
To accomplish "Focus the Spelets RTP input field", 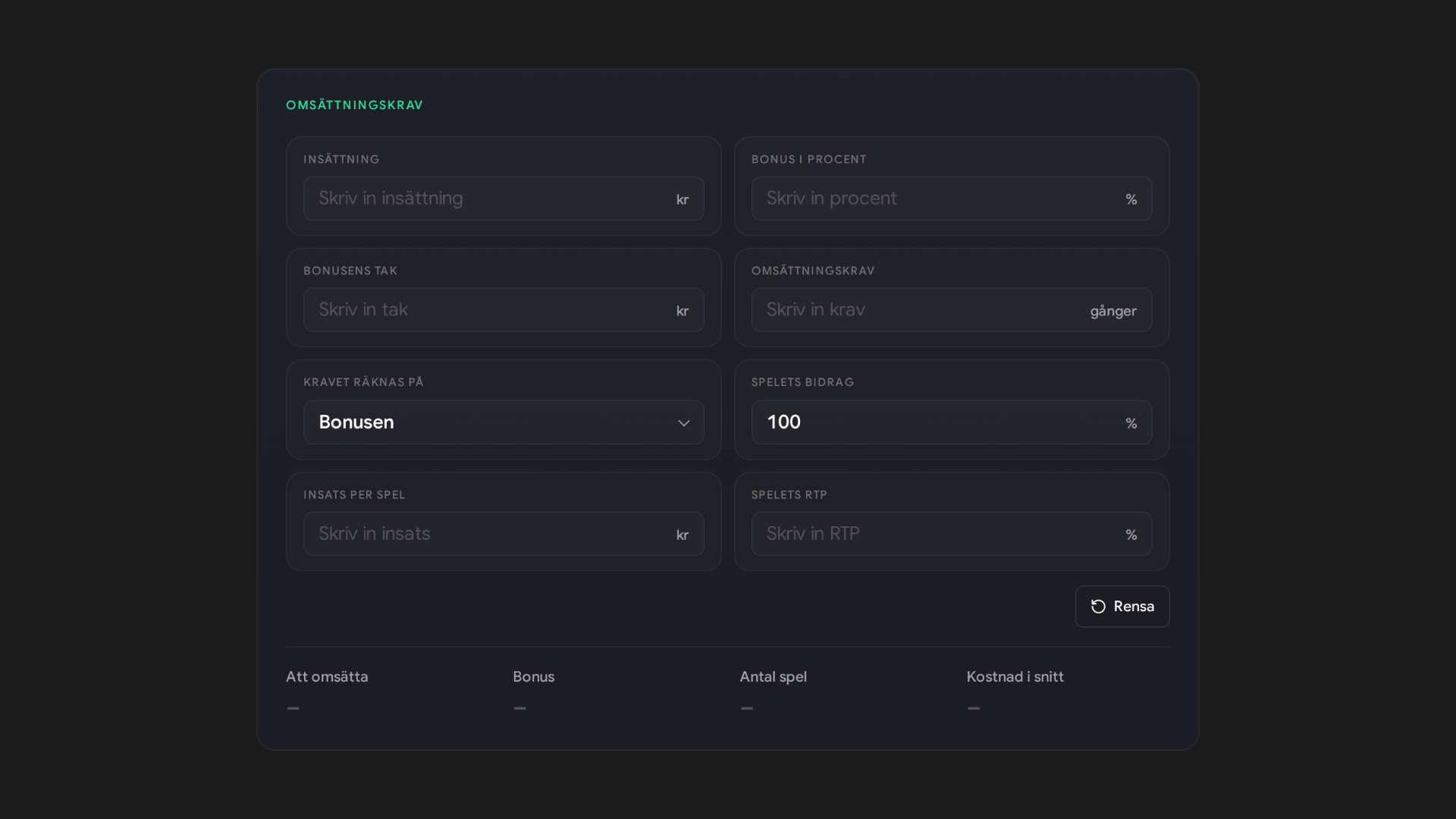I will [x=951, y=534].
